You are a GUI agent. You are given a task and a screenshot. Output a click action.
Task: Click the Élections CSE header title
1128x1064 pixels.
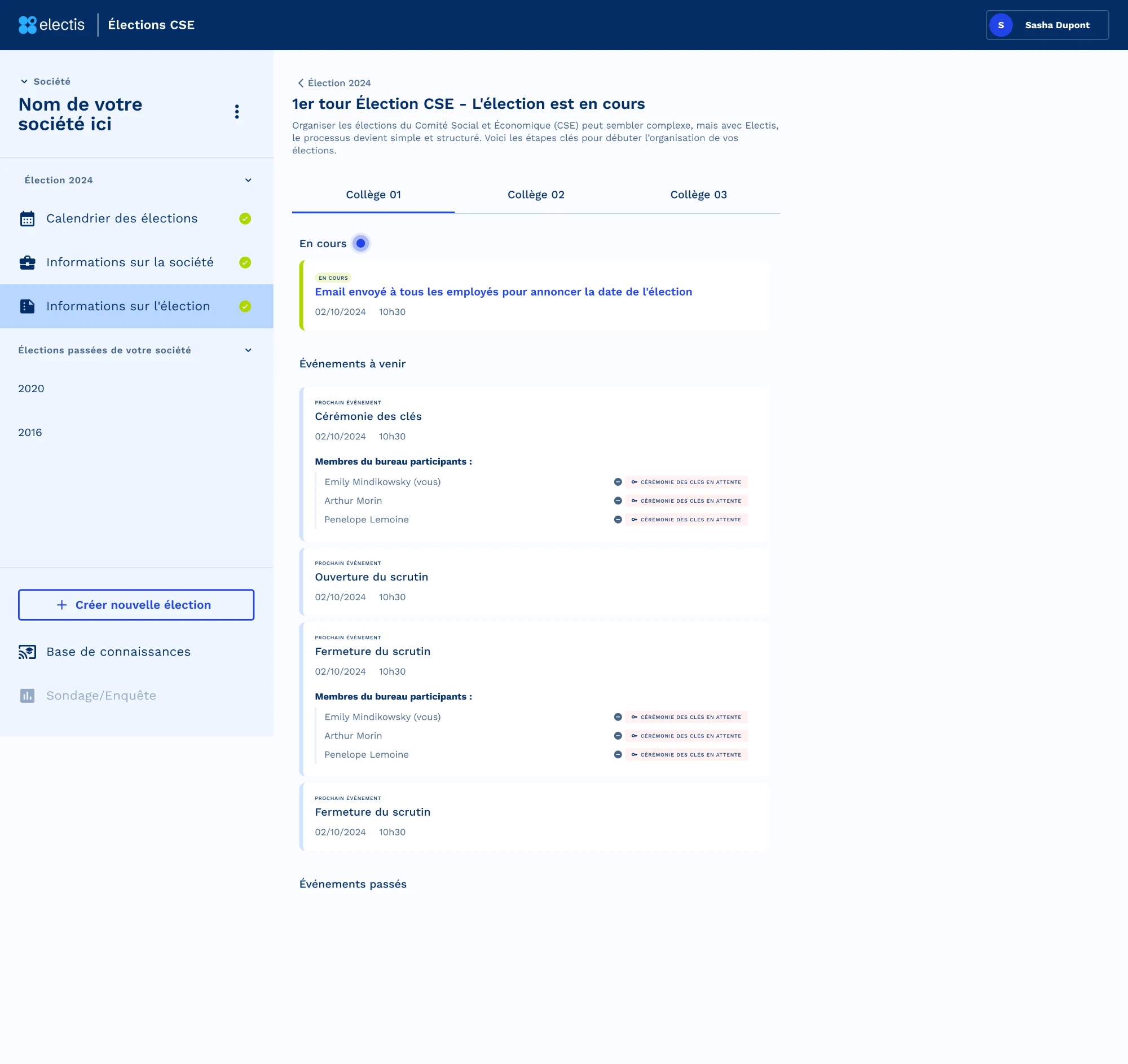pos(151,25)
